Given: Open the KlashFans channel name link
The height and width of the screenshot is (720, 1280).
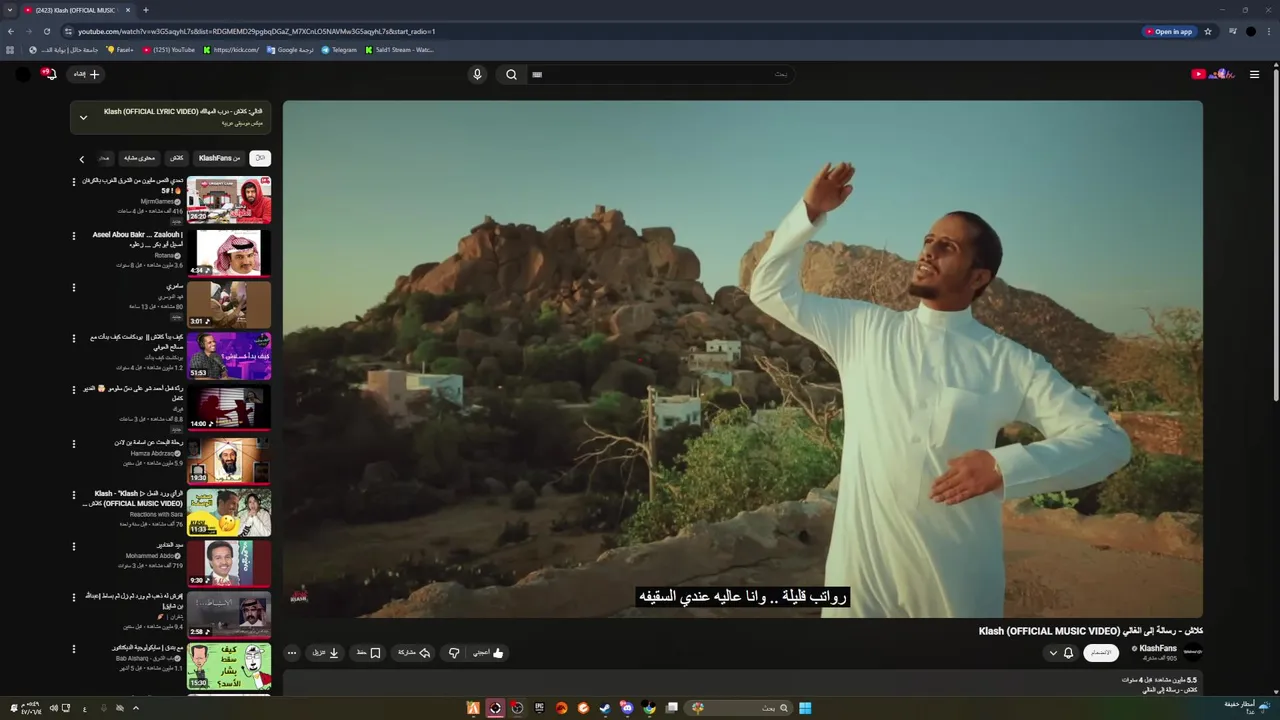Looking at the screenshot, I should 1158,648.
